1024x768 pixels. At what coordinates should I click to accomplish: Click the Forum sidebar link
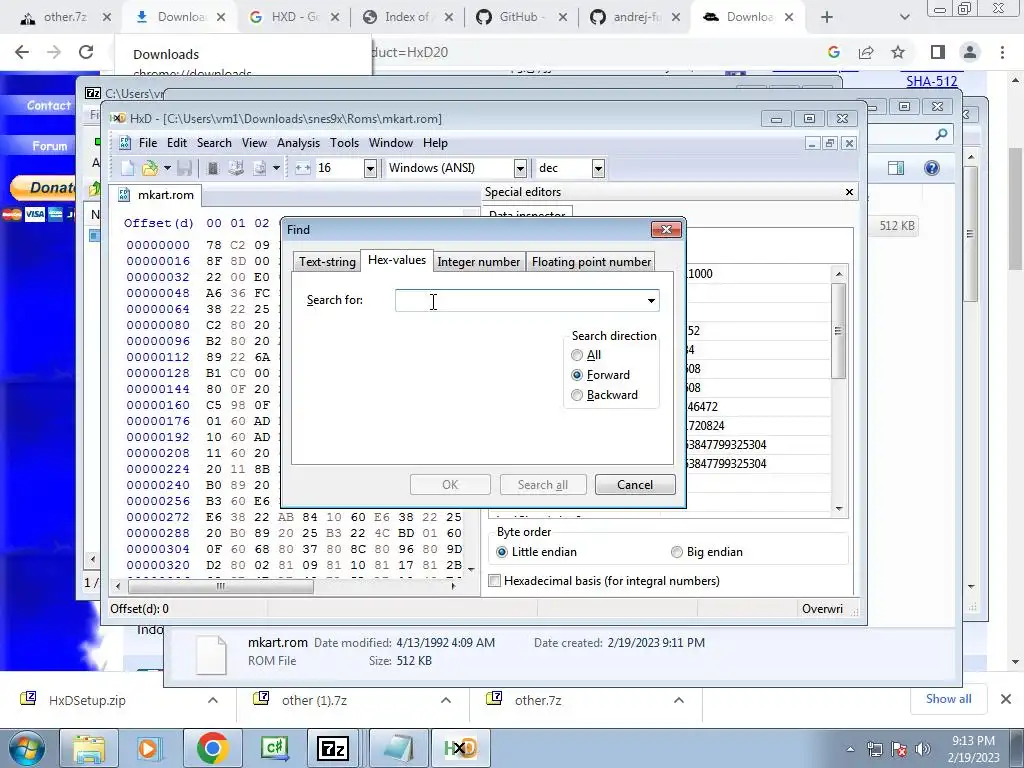pyautogui.click(x=50, y=146)
